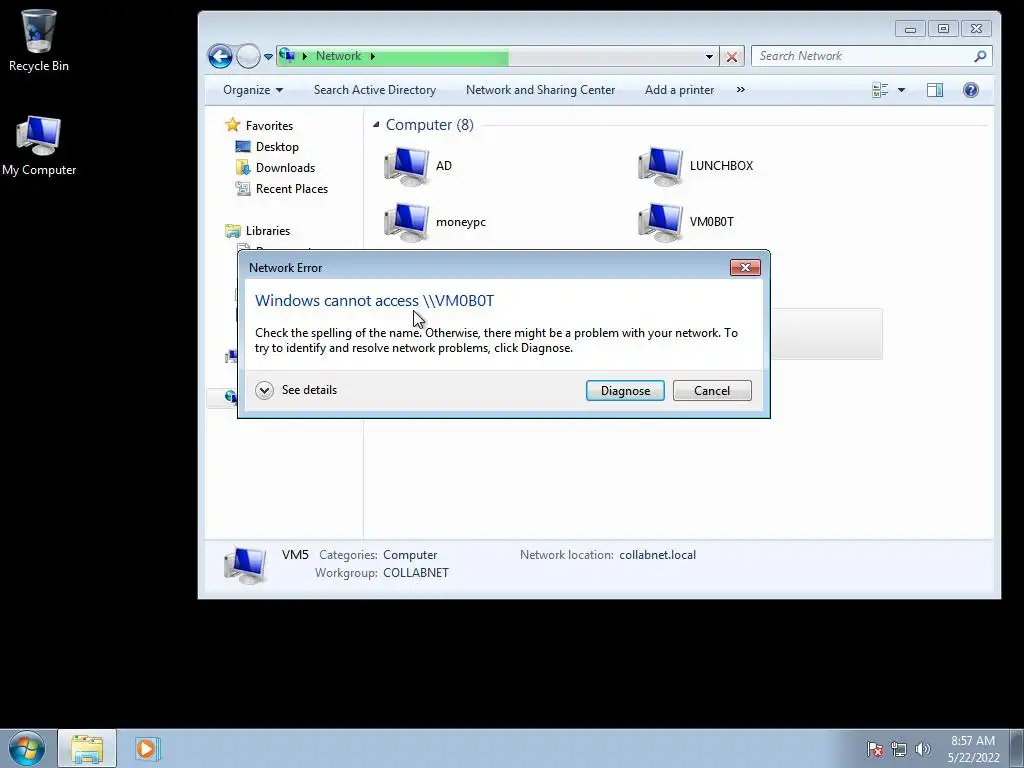The image size is (1024, 768).
Task: Expand arrow after Network in address bar
Action: [x=372, y=56]
